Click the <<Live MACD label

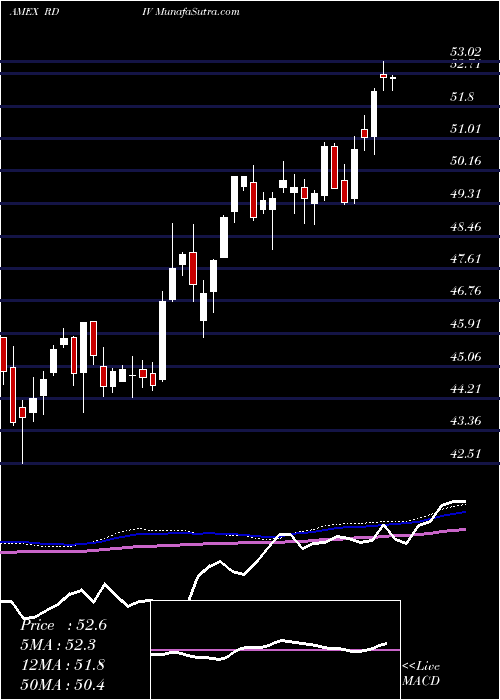421,673
